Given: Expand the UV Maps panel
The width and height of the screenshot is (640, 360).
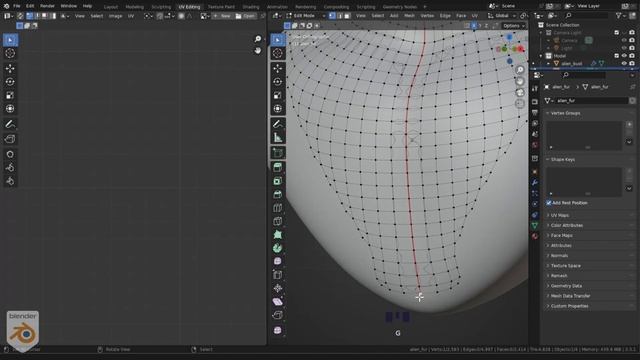Looking at the screenshot, I should coord(590,215).
